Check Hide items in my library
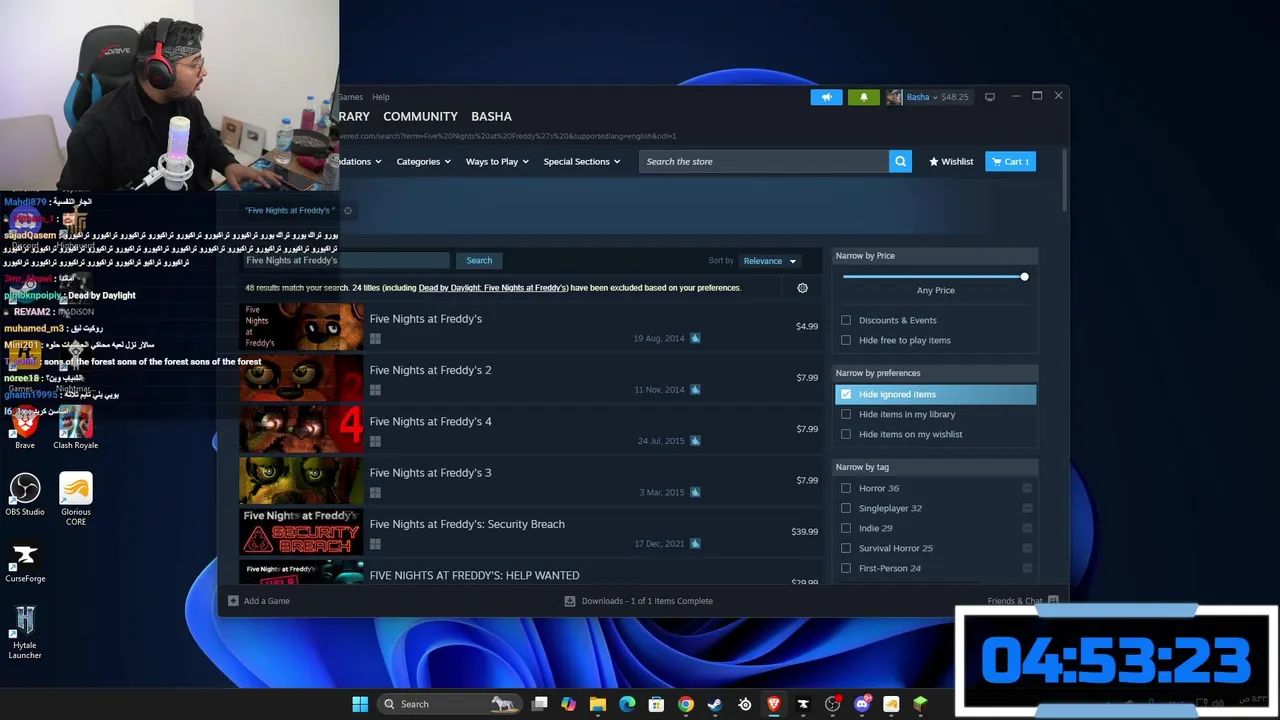 click(x=846, y=414)
